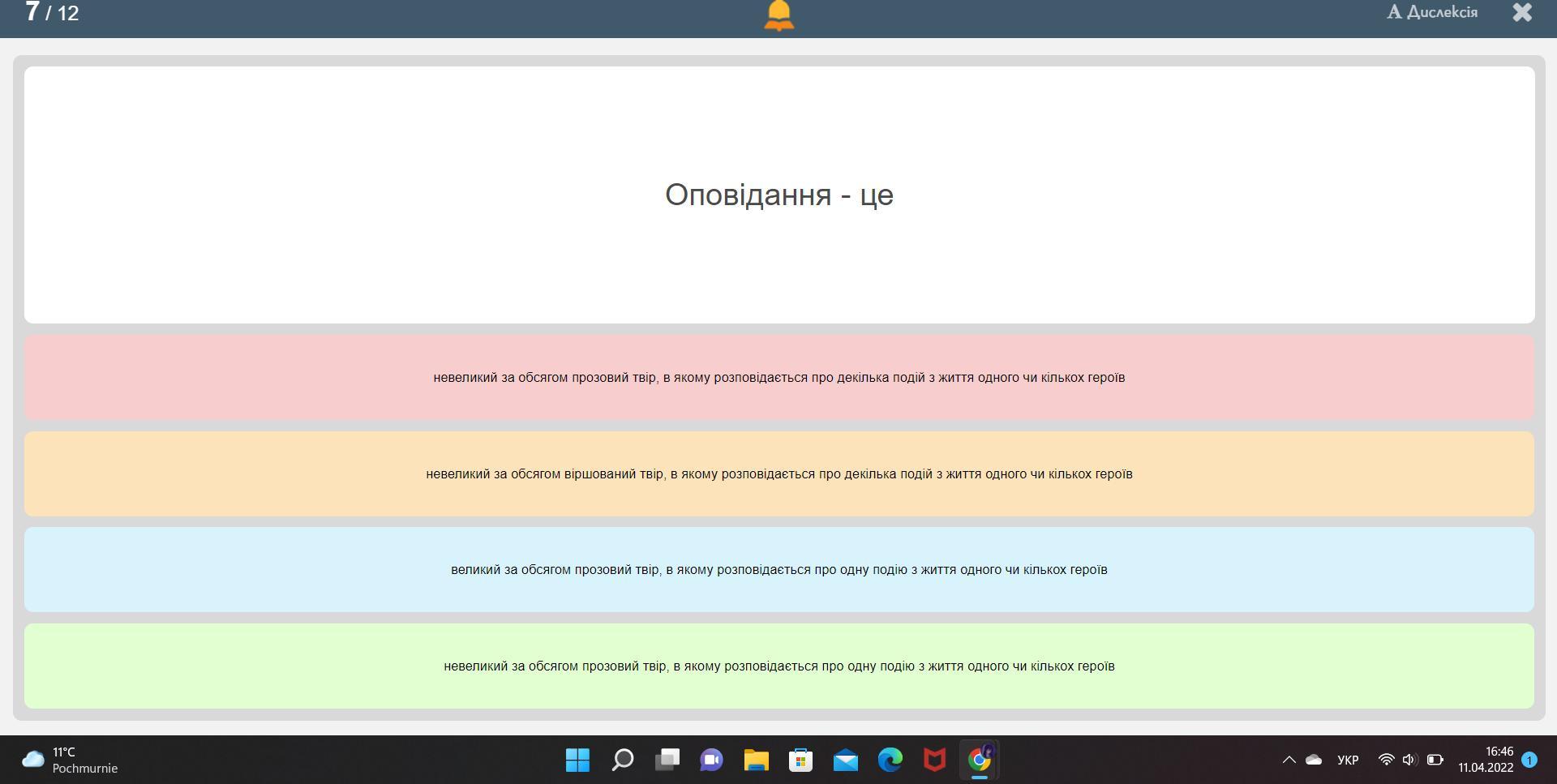Choose the orange answer with віршований твір

coord(778,474)
